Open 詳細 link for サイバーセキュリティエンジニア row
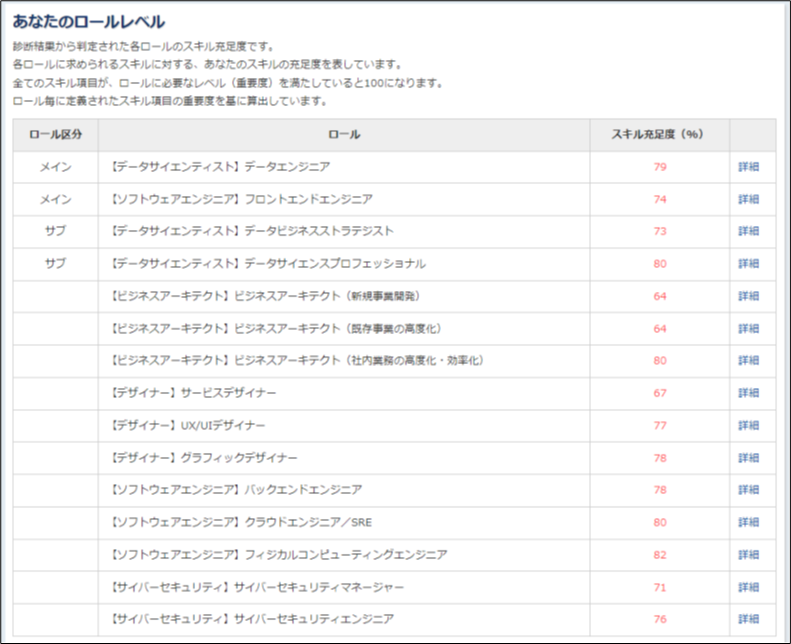This screenshot has width=791, height=644. point(749,619)
